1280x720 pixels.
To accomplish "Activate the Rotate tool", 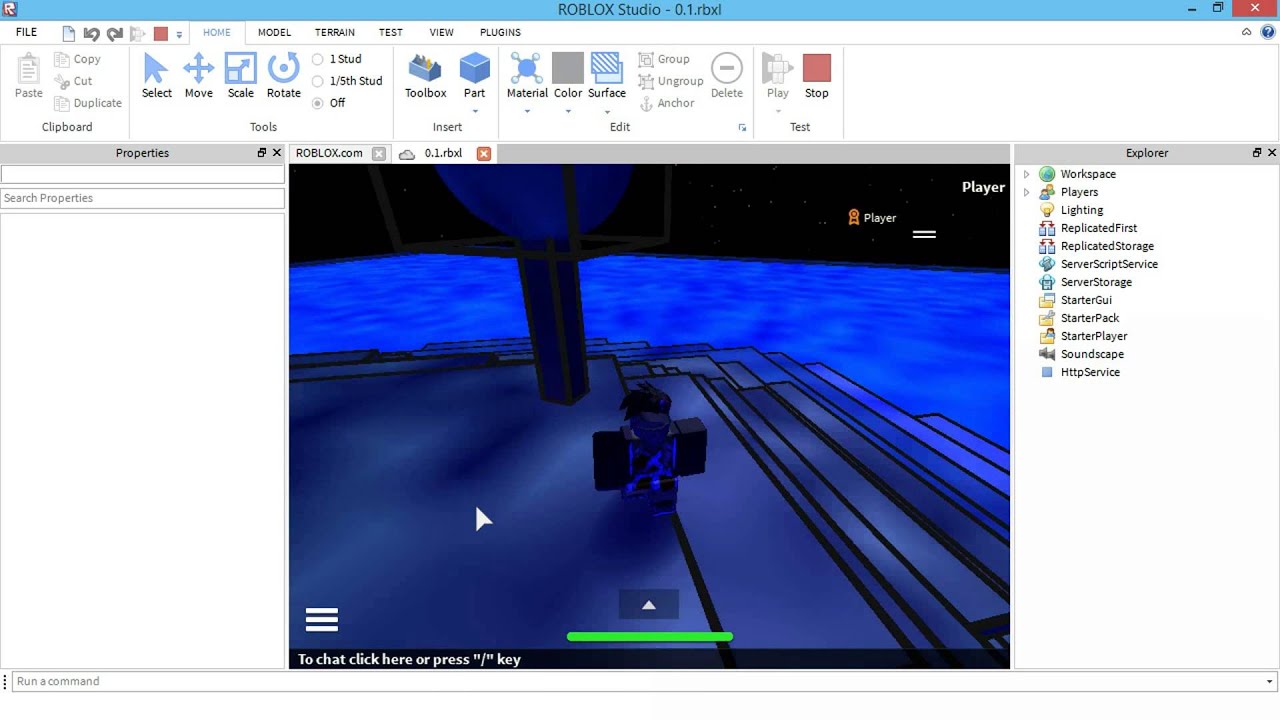I will pos(283,76).
